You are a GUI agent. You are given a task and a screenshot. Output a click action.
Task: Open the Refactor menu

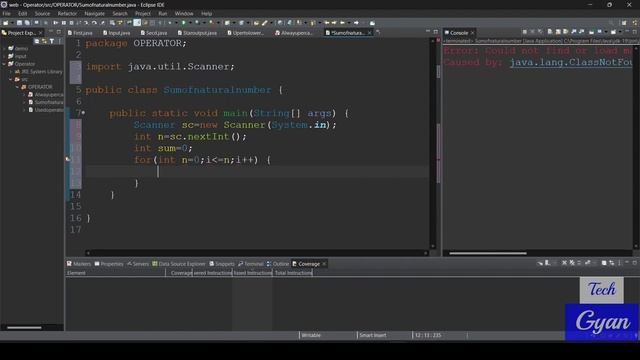coord(67,13)
